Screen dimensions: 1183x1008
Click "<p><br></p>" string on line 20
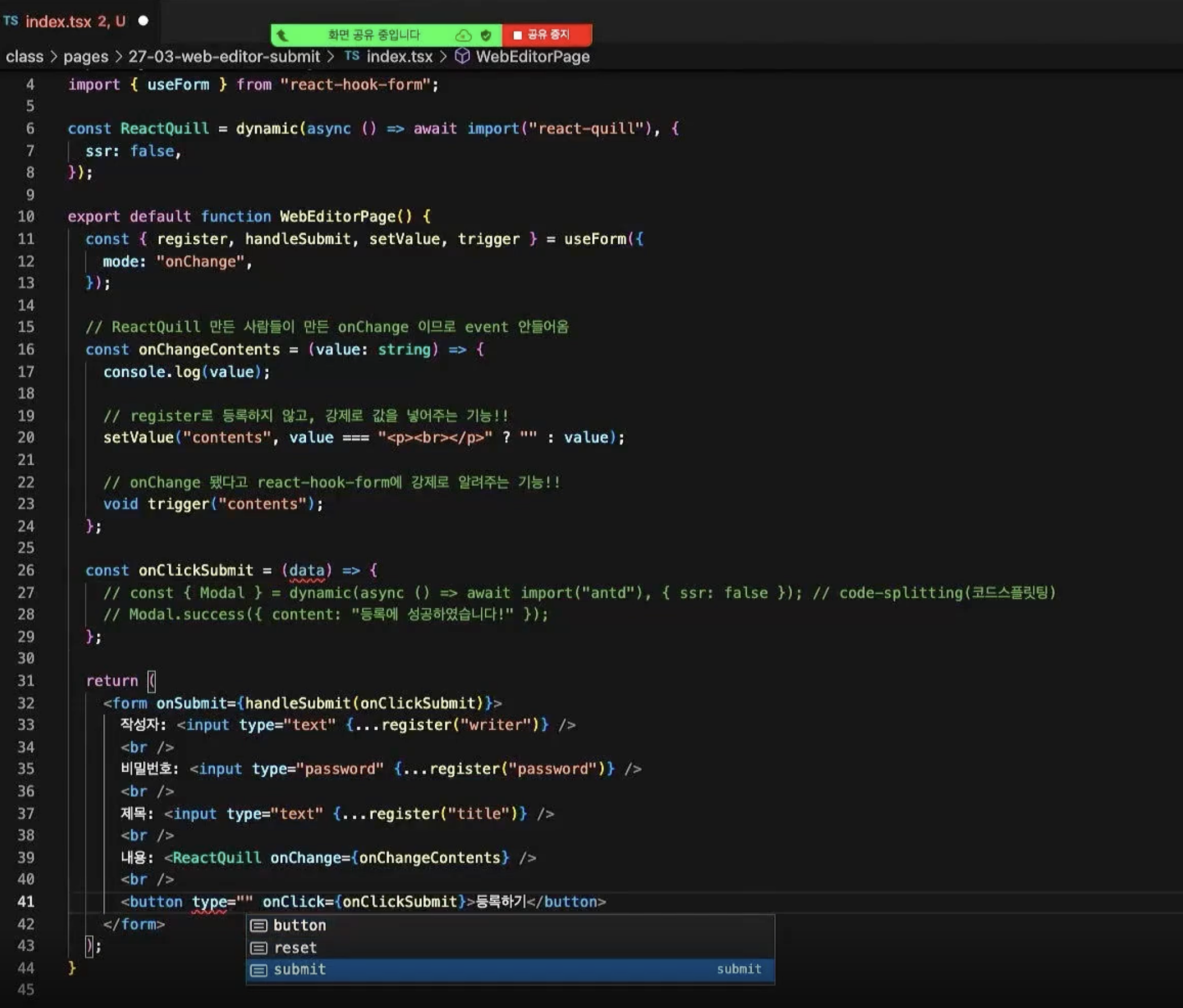pyautogui.click(x=435, y=438)
